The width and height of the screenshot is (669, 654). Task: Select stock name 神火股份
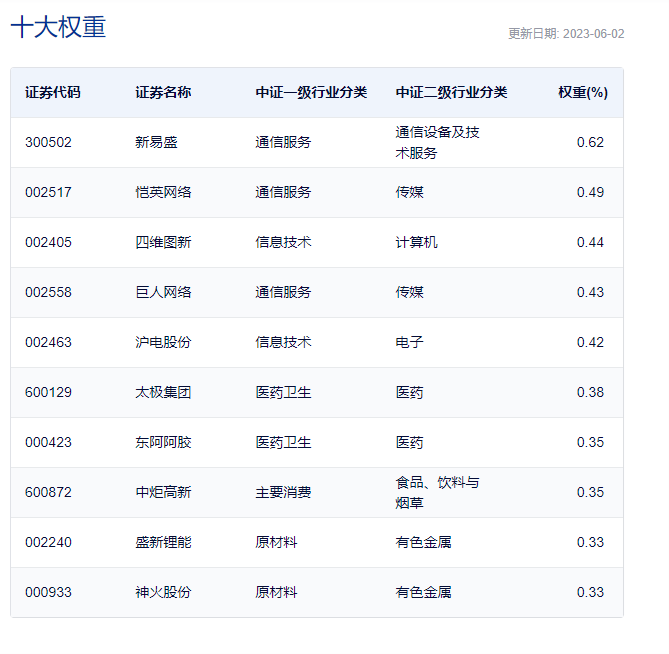[x=163, y=592]
